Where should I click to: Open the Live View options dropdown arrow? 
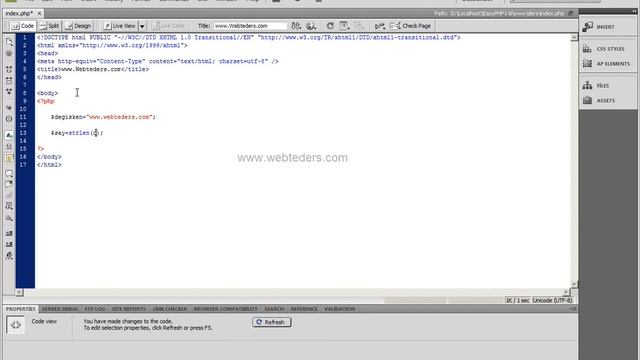pyautogui.click(x=142, y=26)
